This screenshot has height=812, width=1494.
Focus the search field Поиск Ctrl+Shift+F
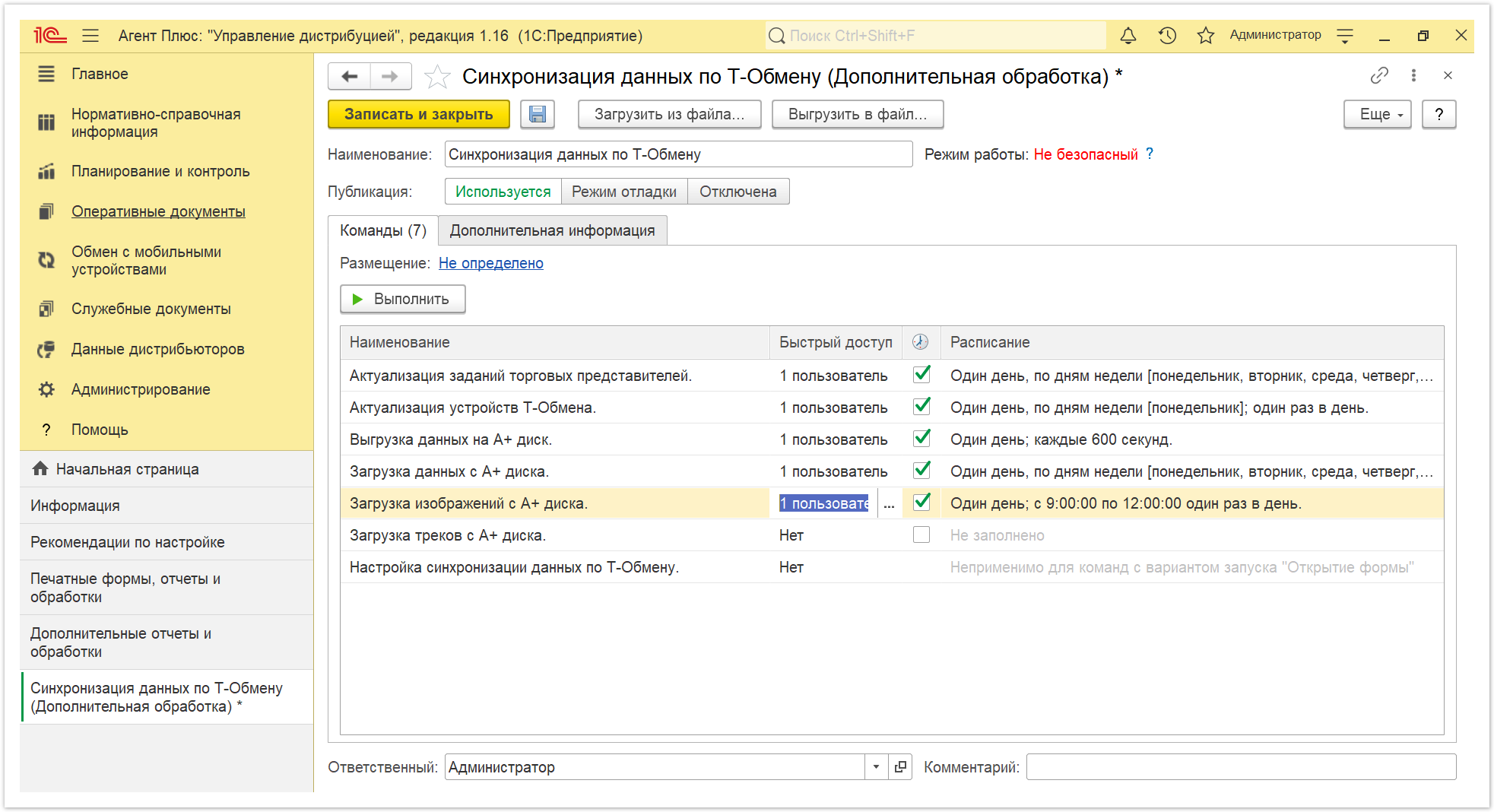(935, 36)
